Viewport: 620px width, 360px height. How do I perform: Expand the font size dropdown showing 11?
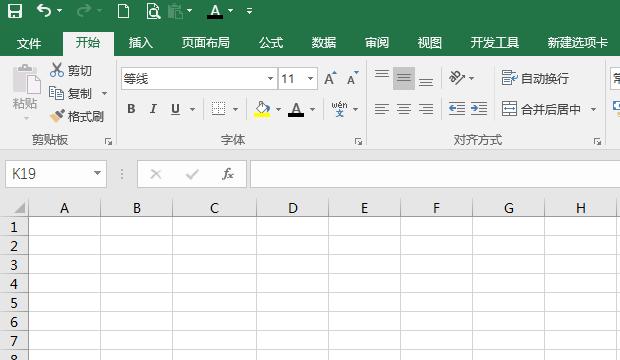coord(311,78)
